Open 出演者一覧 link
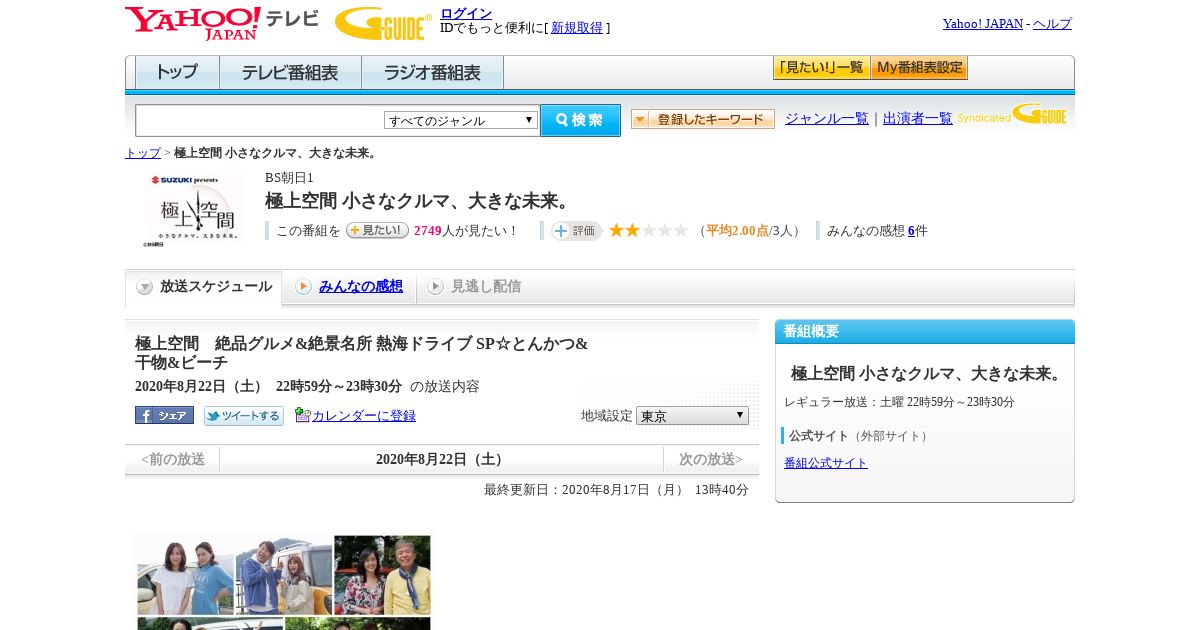The height and width of the screenshot is (630, 1200). tap(917, 118)
